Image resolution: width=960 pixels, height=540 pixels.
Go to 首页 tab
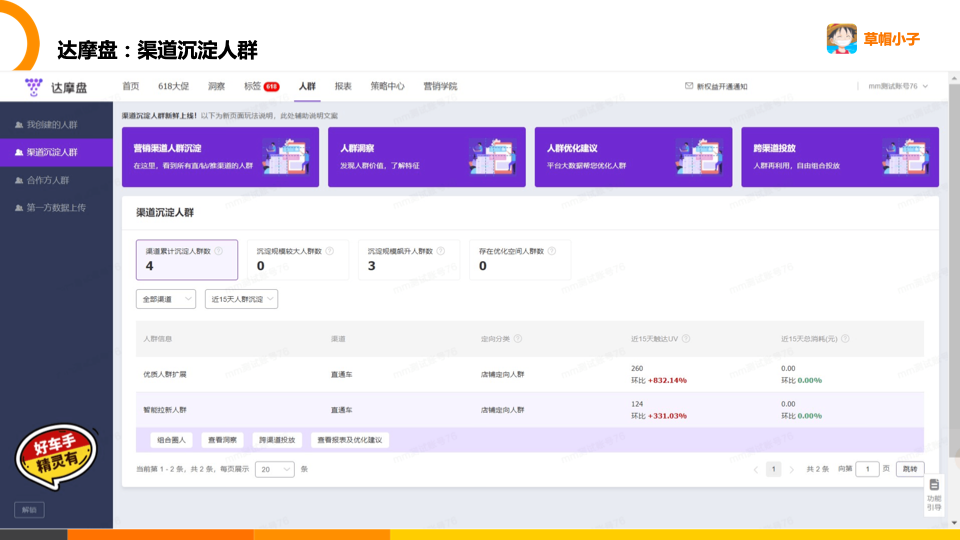point(130,86)
